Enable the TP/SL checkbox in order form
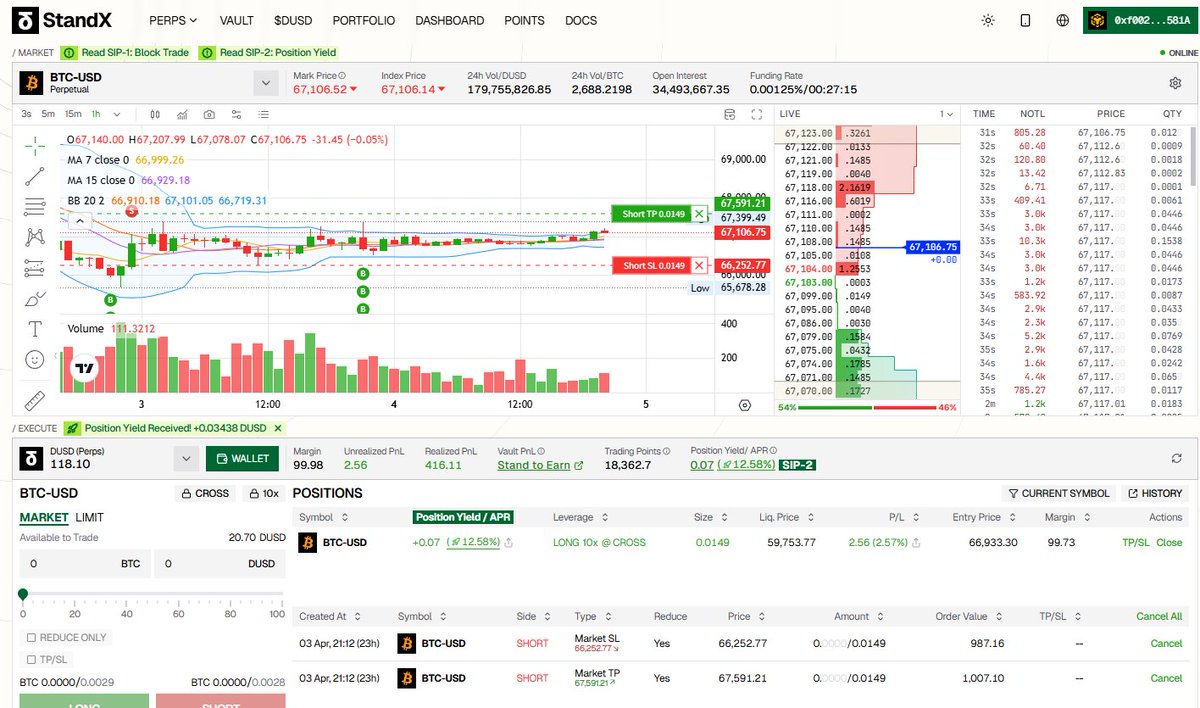Screen dimensions: 1200x708 [32, 659]
